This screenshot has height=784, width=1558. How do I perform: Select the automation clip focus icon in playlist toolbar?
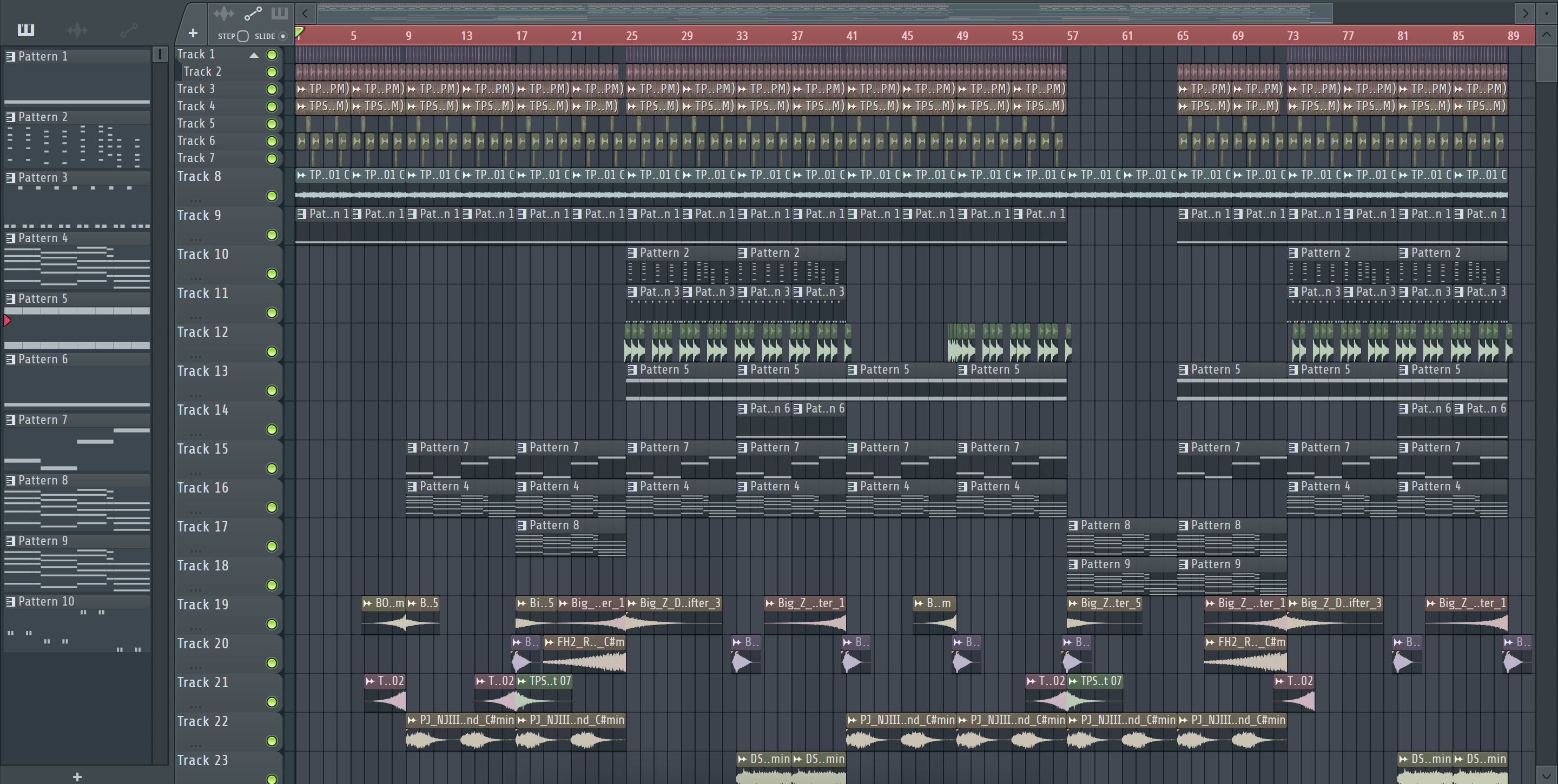[x=253, y=14]
